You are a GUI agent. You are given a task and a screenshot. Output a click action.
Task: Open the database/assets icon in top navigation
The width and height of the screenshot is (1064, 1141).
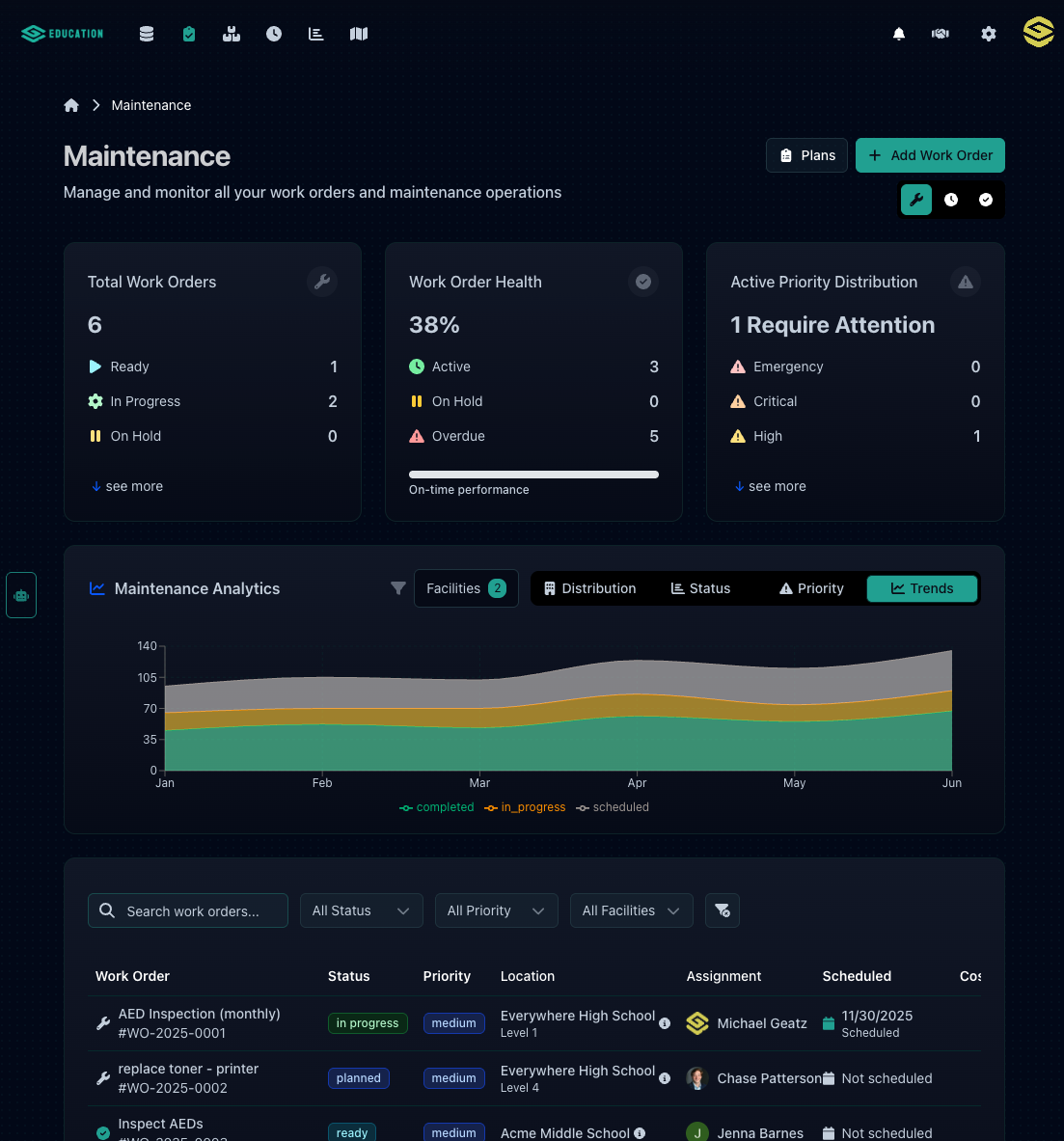(x=146, y=33)
